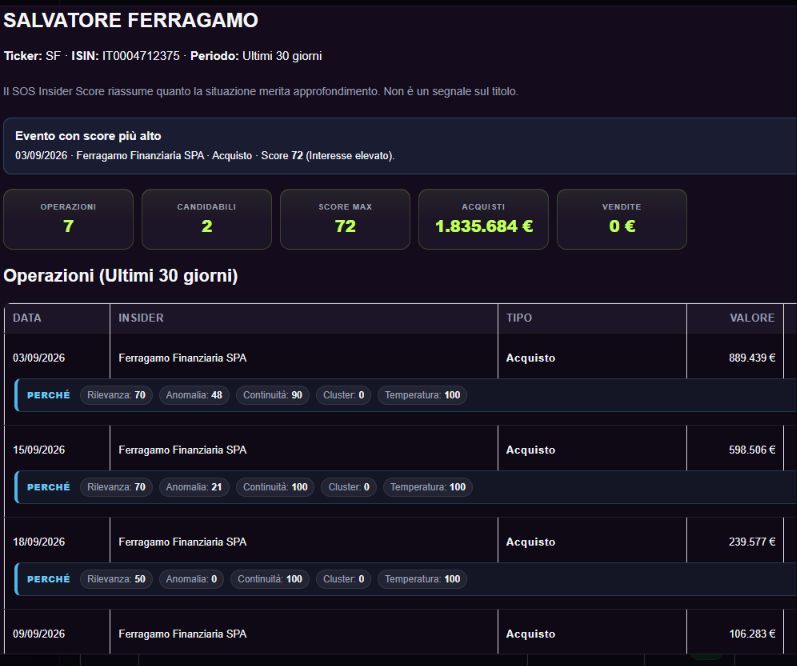Screen dimensions: 797x666
Task: Click the OPERAZIONI 7 stat card
Action: pyautogui.click(x=69, y=219)
